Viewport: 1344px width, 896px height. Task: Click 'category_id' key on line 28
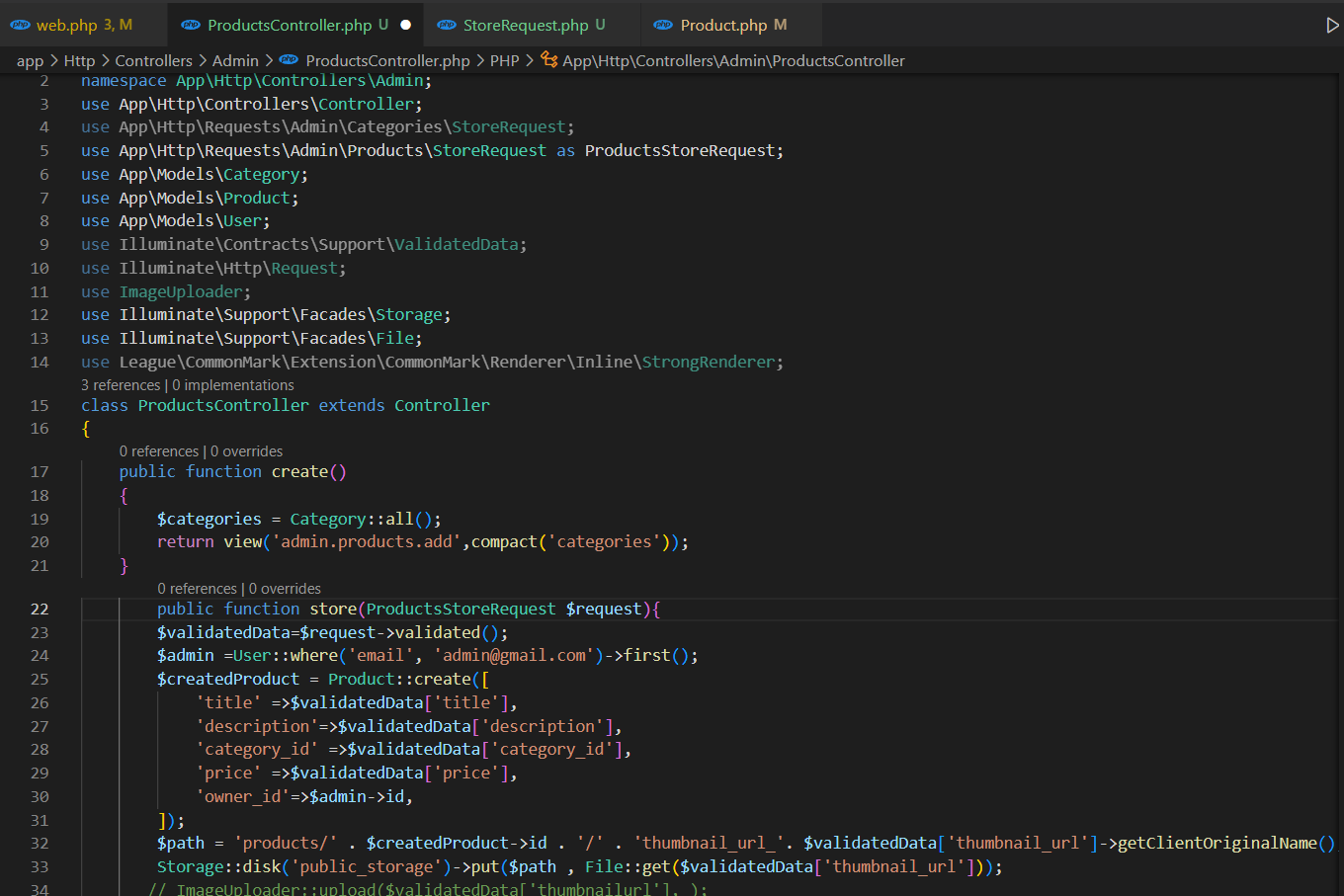point(257,749)
